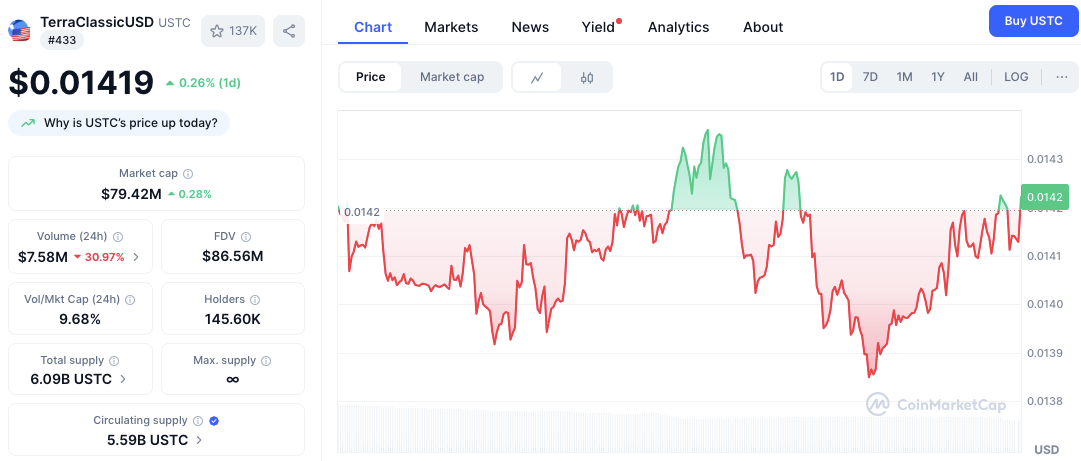1081x461 pixels.
Task: Switch to line chart icon
Action: (537, 77)
